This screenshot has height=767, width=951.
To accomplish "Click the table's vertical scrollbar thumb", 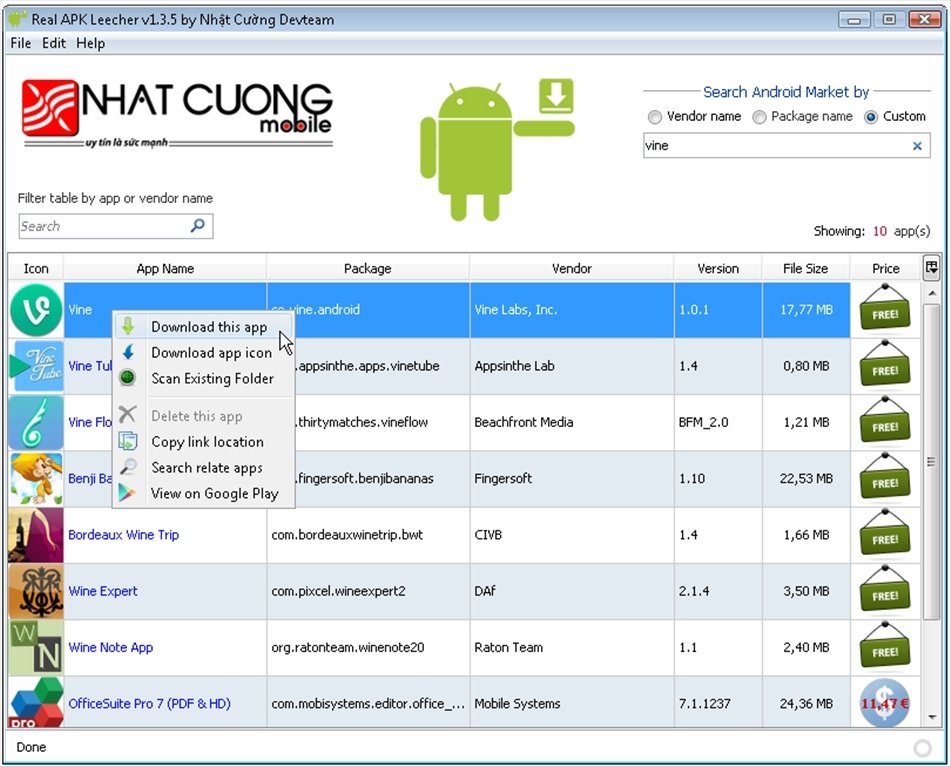I will click(x=931, y=462).
